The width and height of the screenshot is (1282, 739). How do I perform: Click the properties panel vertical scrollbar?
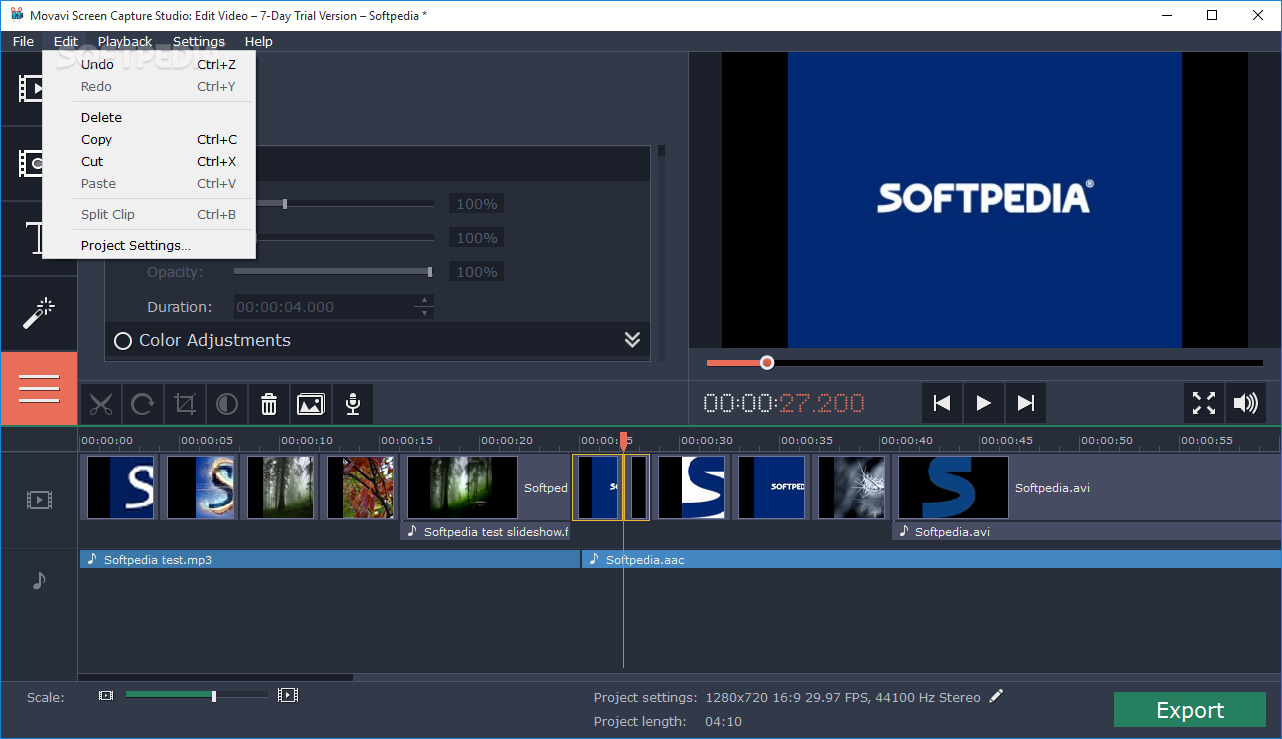(661, 151)
